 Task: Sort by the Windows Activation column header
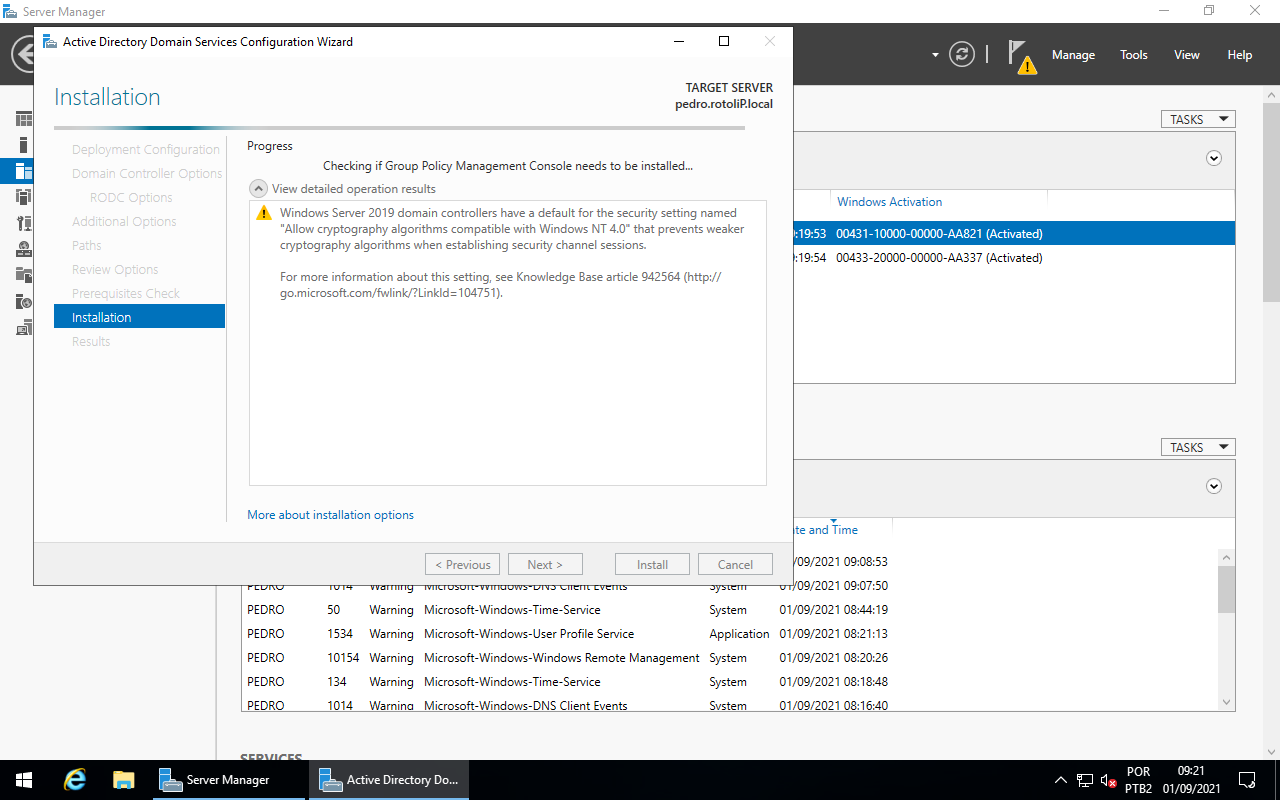(x=889, y=202)
